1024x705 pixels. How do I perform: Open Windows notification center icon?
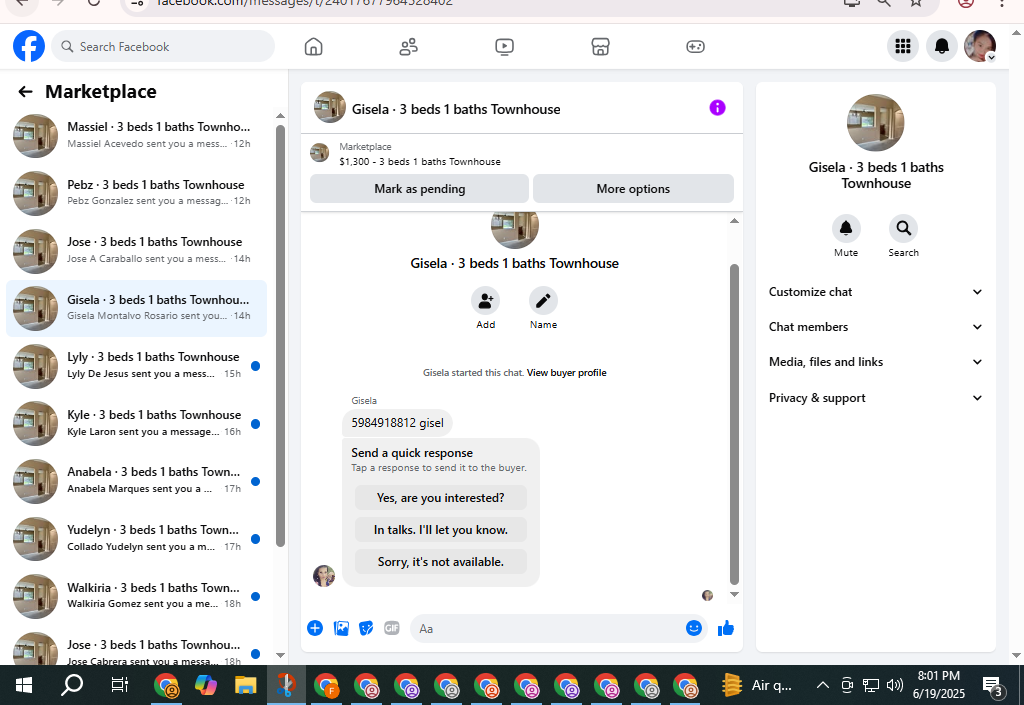pyautogui.click(x=993, y=685)
